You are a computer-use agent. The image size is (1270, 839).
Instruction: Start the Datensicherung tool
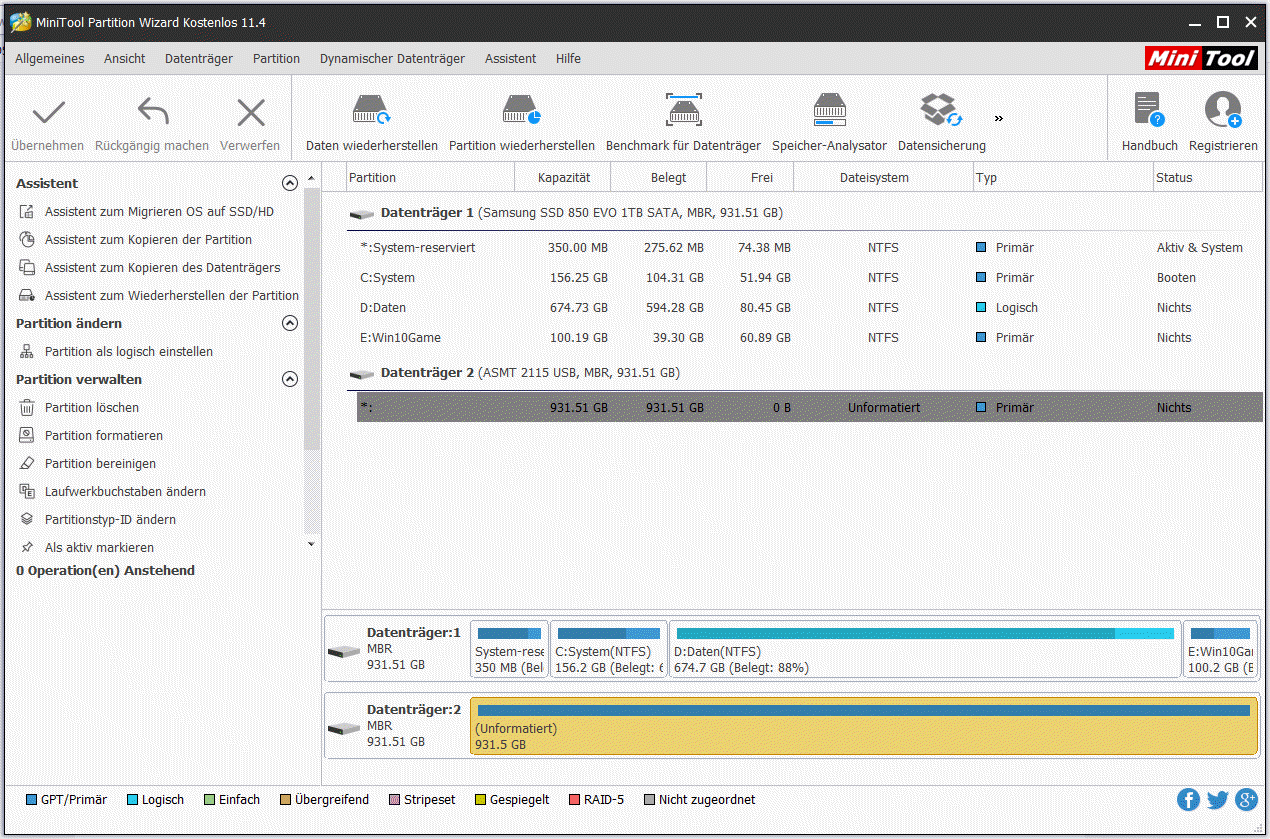tap(941, 110)
